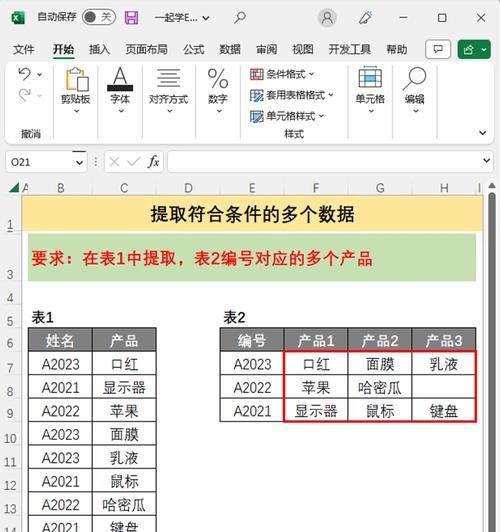The width and height of the screenshot is (500, 532).
Task: Select the 产品 header cell in 表1
Action: [124, 340]
